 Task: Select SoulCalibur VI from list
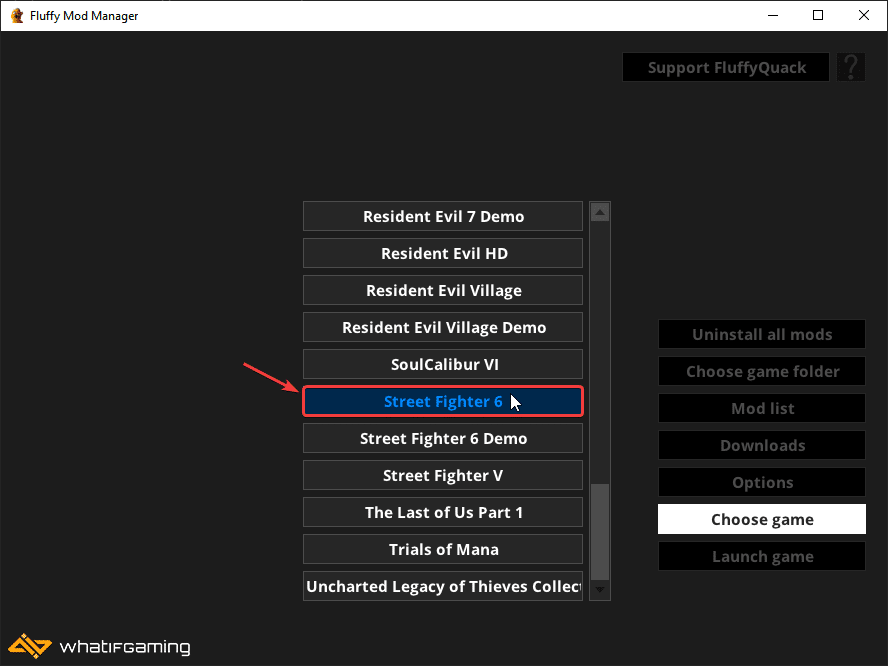pos(443,364)
